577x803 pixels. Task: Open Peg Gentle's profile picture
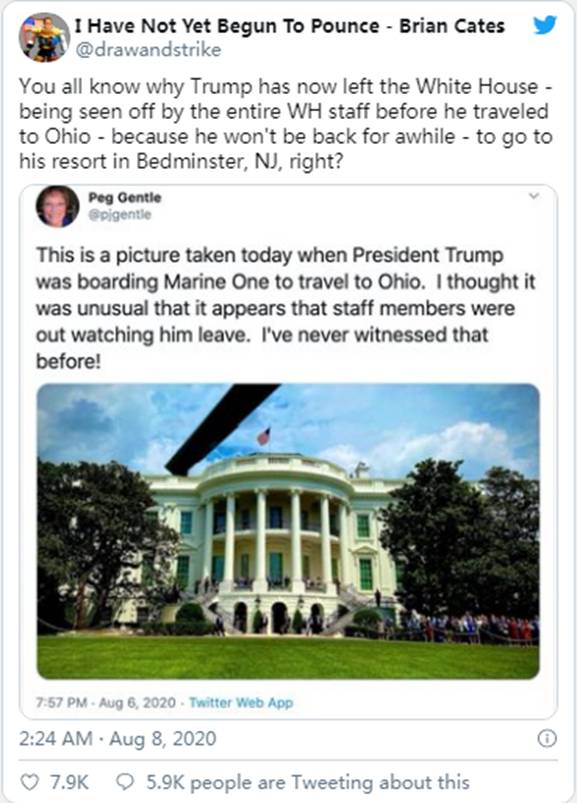[57, 206]
